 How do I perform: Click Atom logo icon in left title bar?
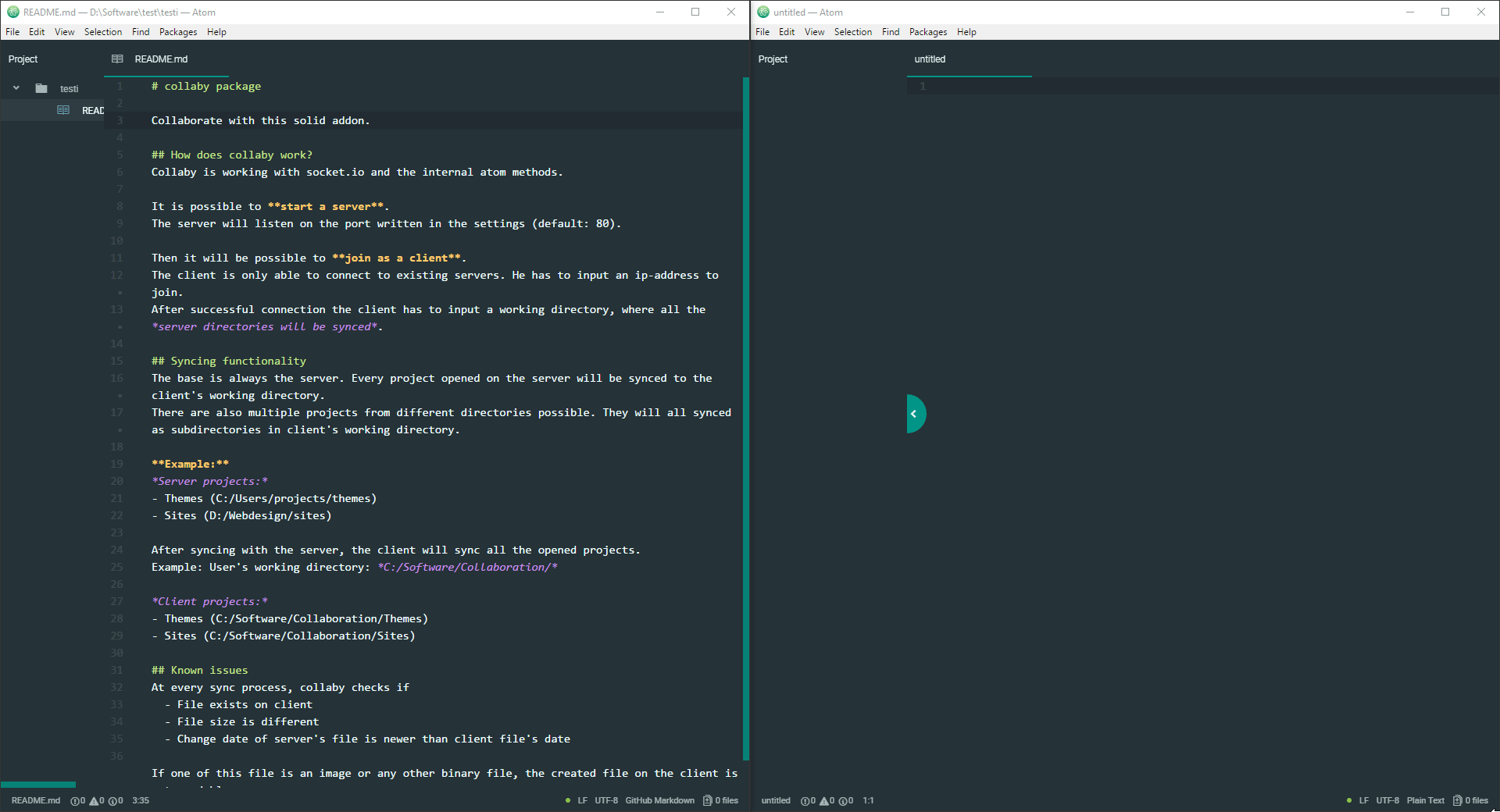tap(12, 12)
